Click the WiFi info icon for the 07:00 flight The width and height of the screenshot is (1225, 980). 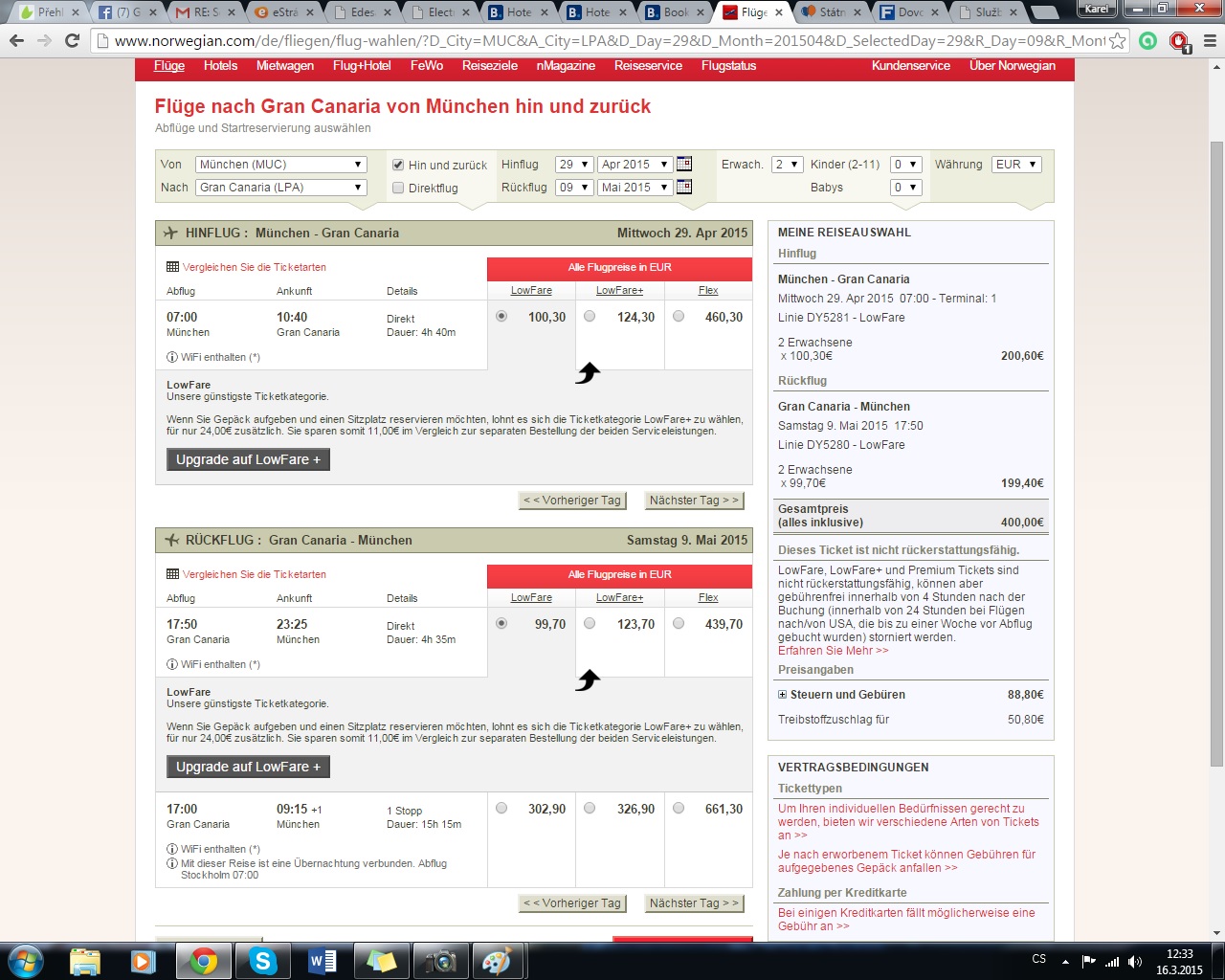[172, 357]
